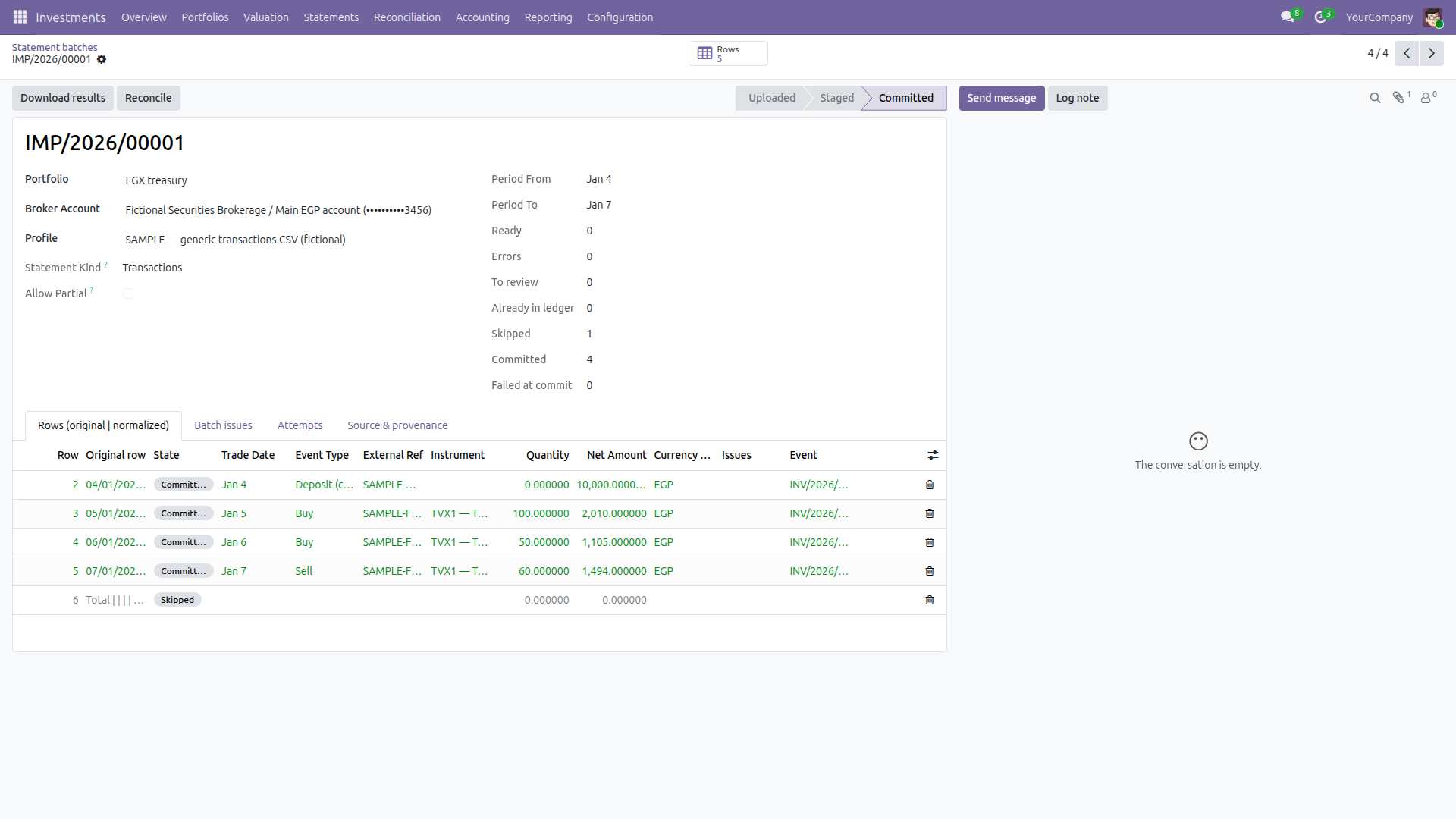
Task: Click the Reconcile button
Action: (x=148, y=98)
